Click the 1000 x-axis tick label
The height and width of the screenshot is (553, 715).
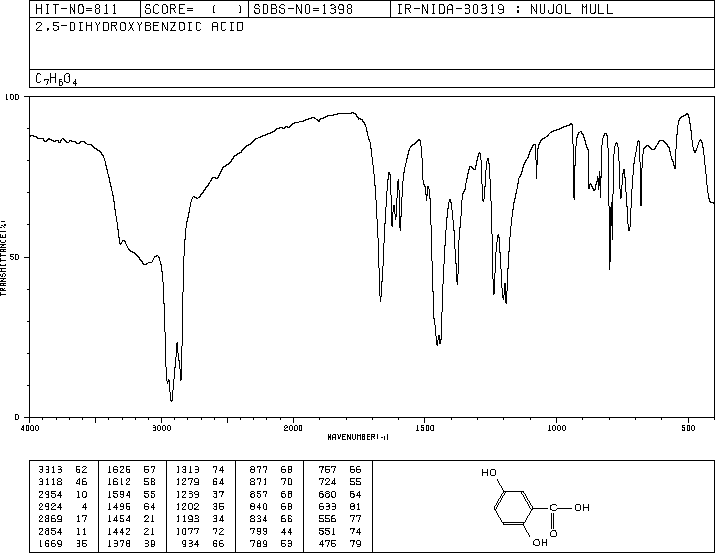(x=556, y=428)
